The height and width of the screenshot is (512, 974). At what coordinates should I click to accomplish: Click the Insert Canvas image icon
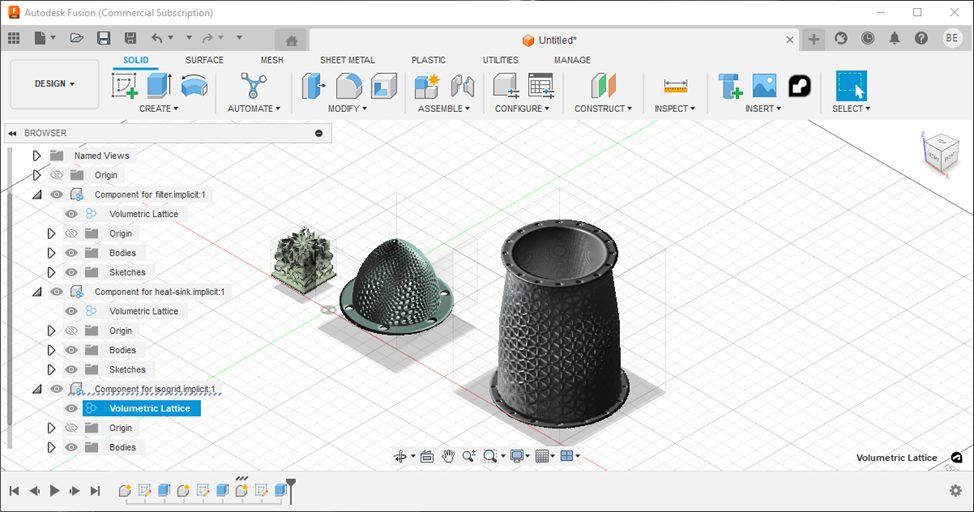(764, 86)
